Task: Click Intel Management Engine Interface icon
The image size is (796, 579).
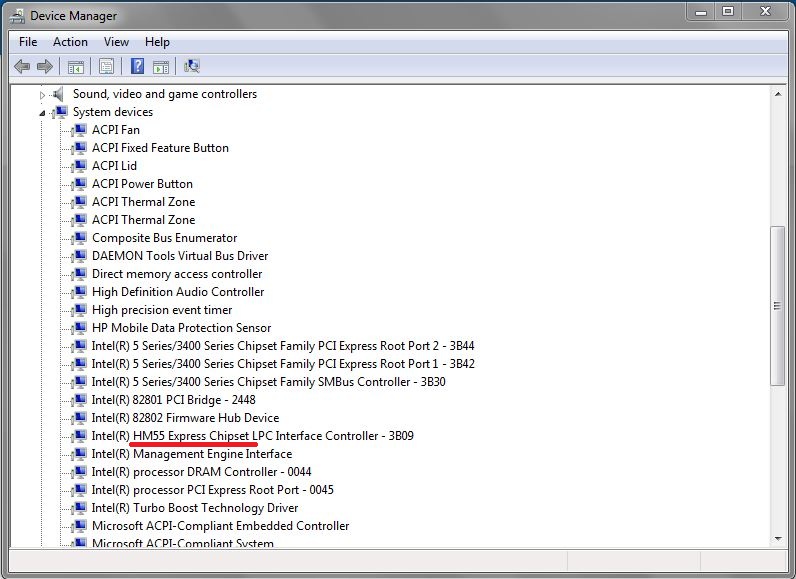Action: click(79, 454)
